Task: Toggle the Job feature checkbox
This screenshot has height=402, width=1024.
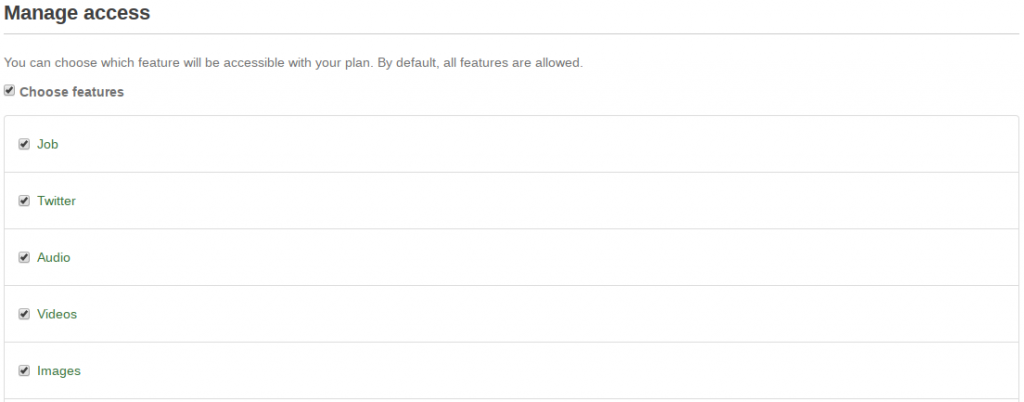Action: [x=24, y=144]
